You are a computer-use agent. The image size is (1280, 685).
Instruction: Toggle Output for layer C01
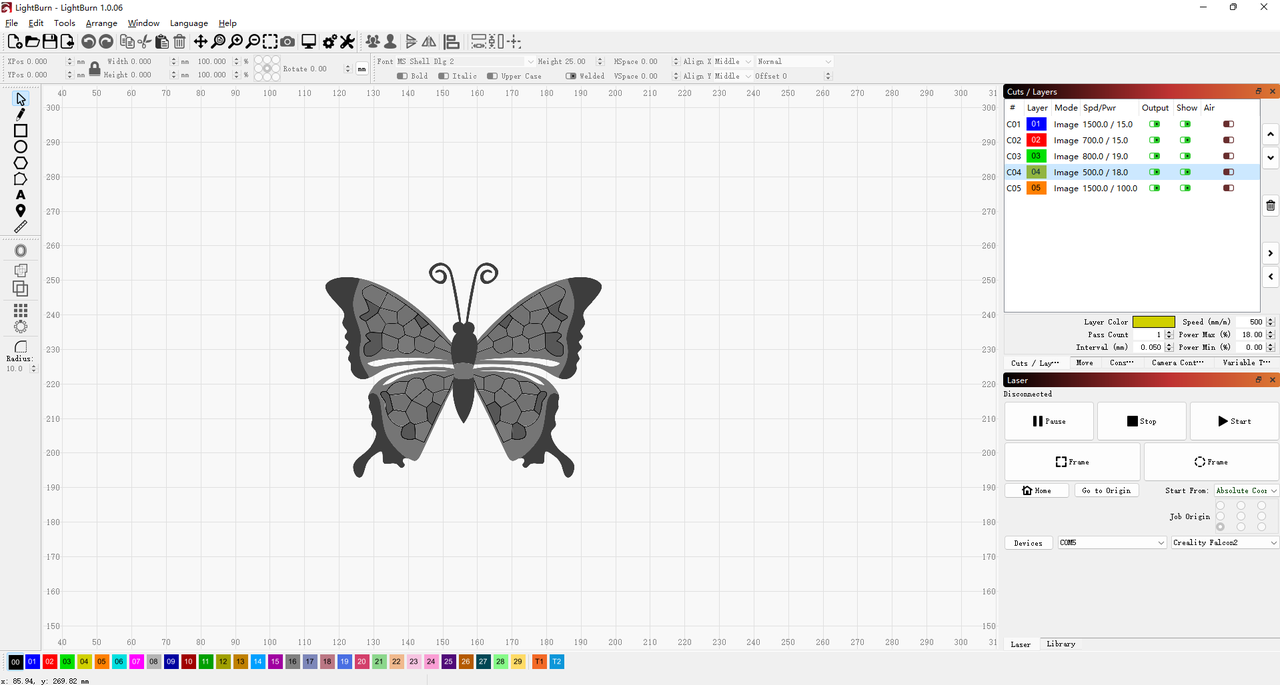tap(1155, 124)
